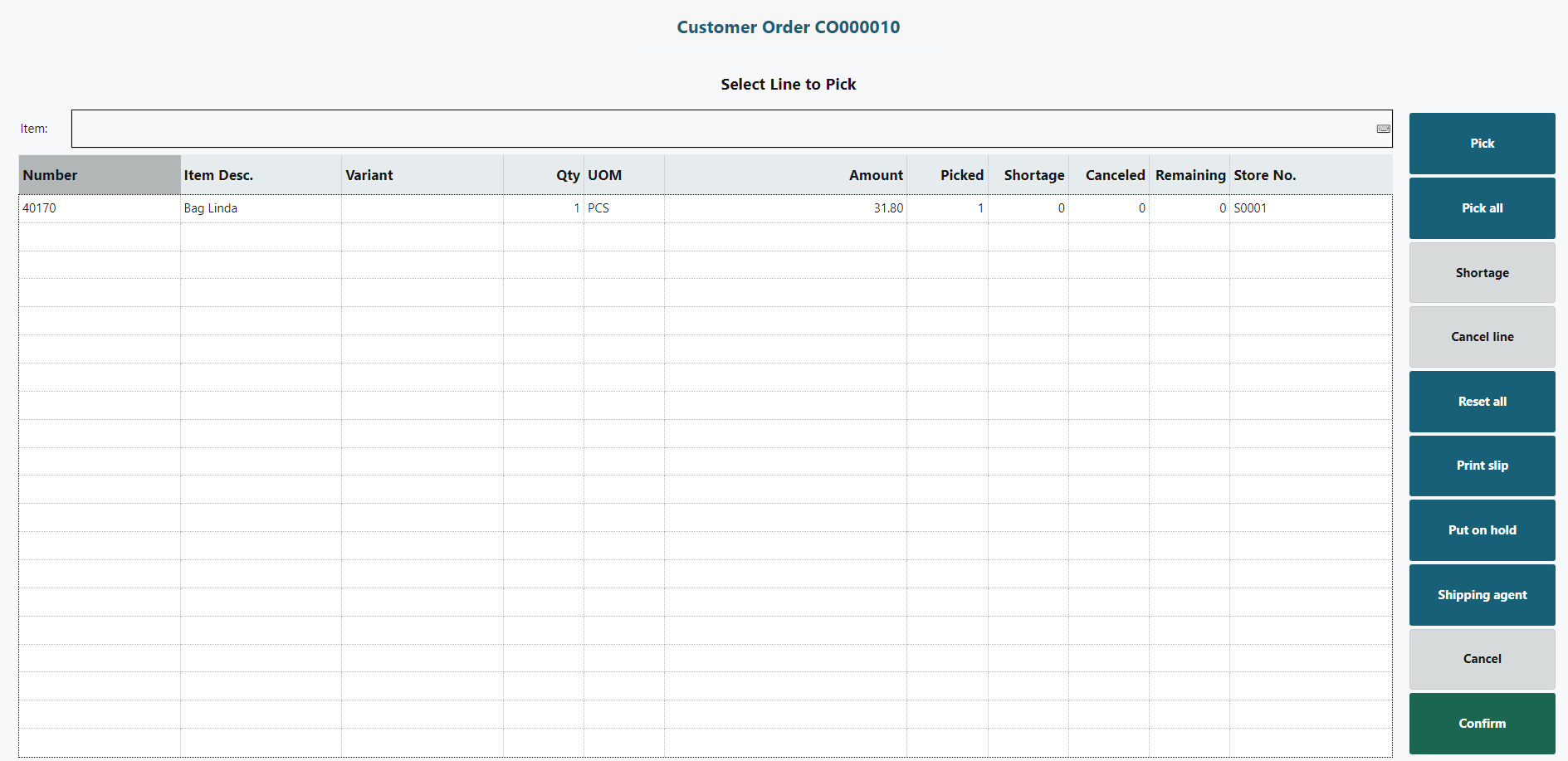Click the Item input field

(722, 129)
